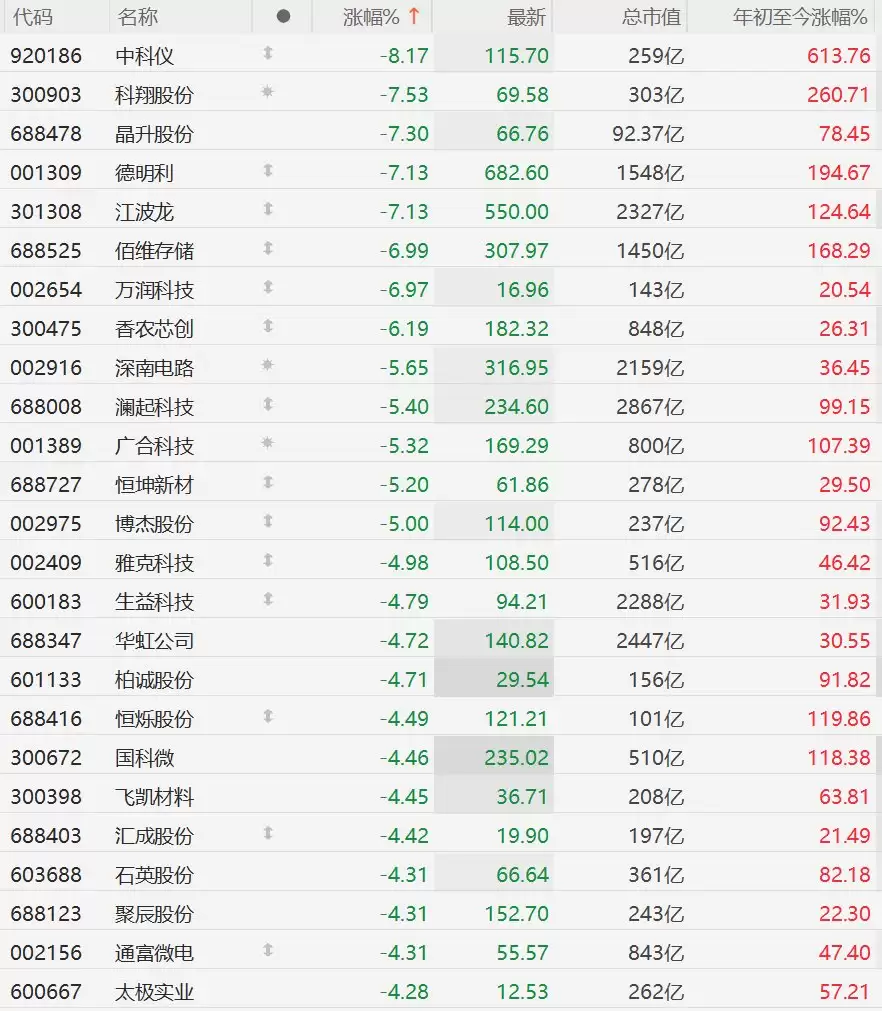Click stock code 002409
Screen dimensions: 882x1011
46,564
